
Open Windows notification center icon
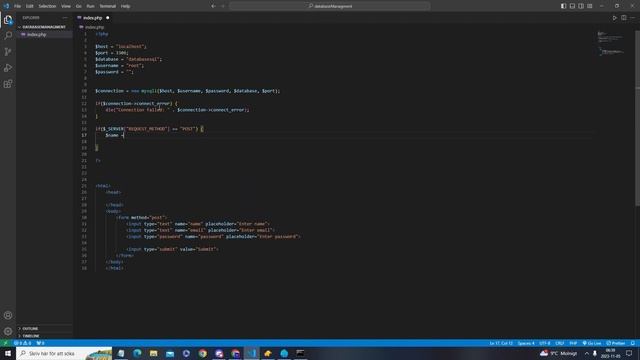(x=629, y=353)
